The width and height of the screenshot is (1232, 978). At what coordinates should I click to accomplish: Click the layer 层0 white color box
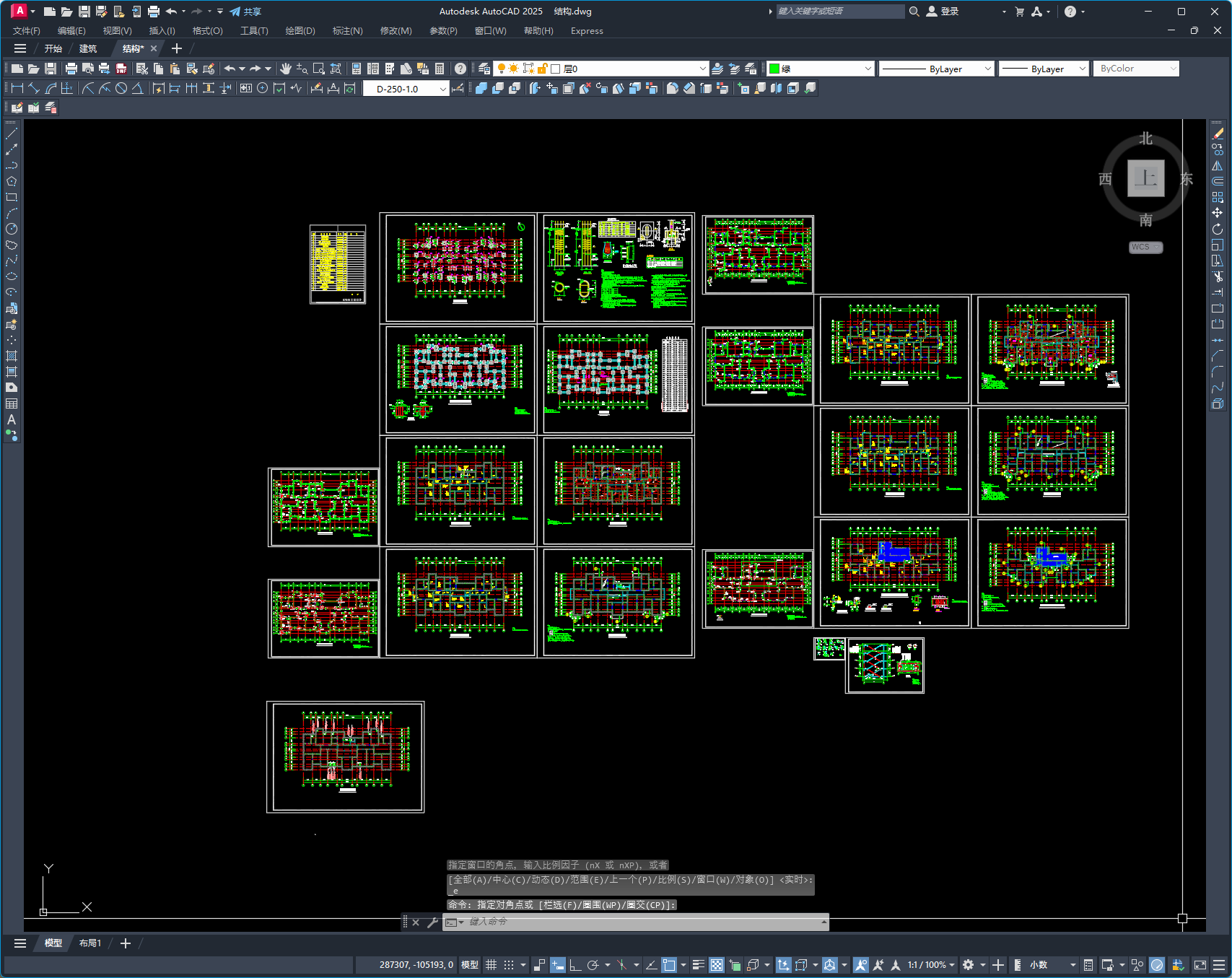tap(556, 69)
